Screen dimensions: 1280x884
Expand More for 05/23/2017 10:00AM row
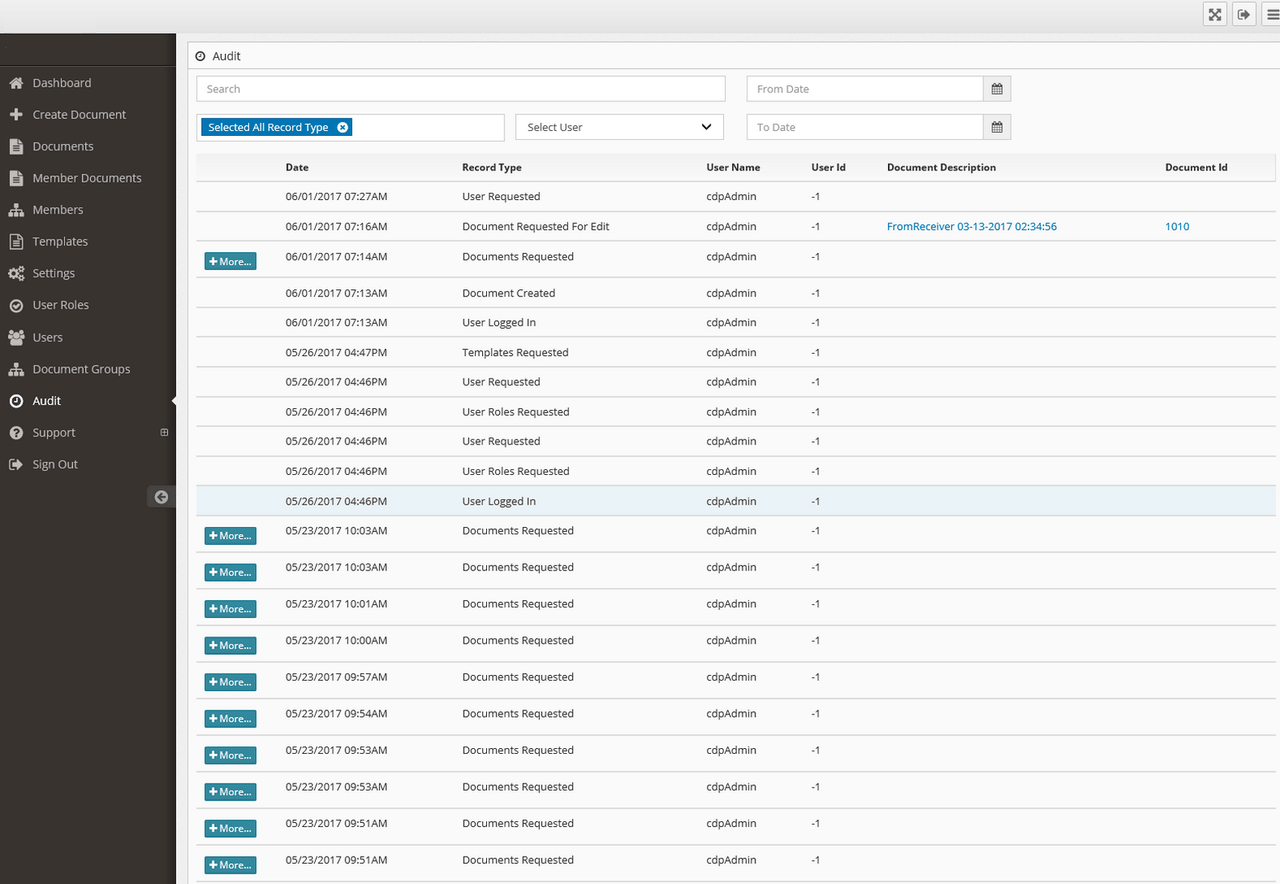click(x=230, y=646)
